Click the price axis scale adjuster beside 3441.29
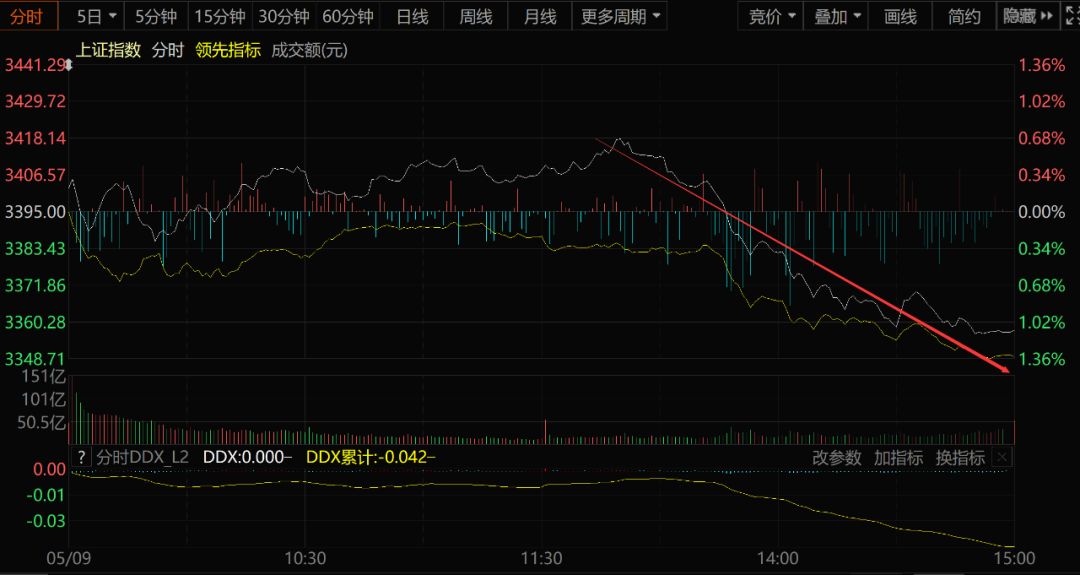 pyautogui.click(x=68, y=65)
